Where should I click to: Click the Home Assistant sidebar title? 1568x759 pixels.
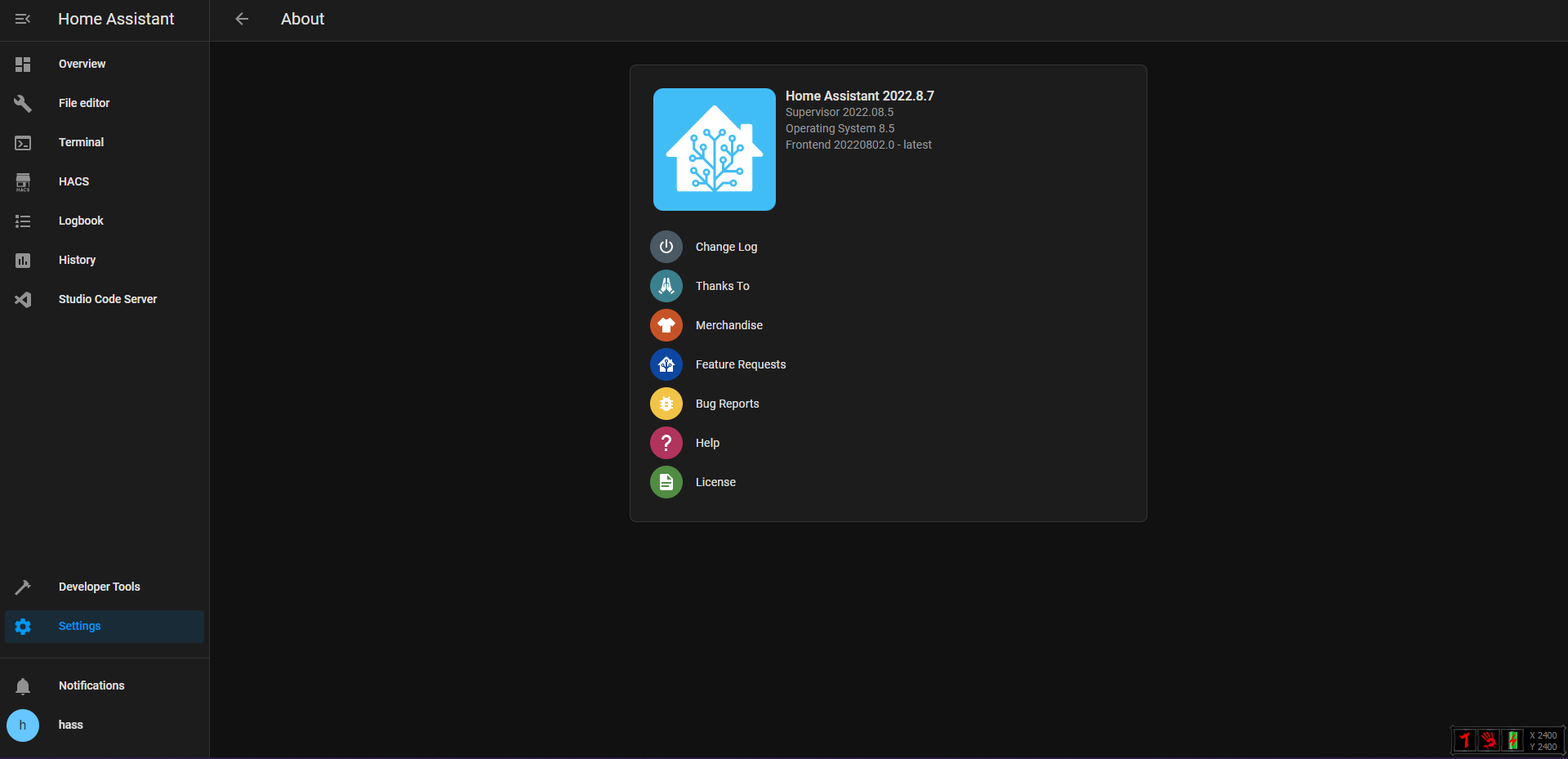click(116, 19)
